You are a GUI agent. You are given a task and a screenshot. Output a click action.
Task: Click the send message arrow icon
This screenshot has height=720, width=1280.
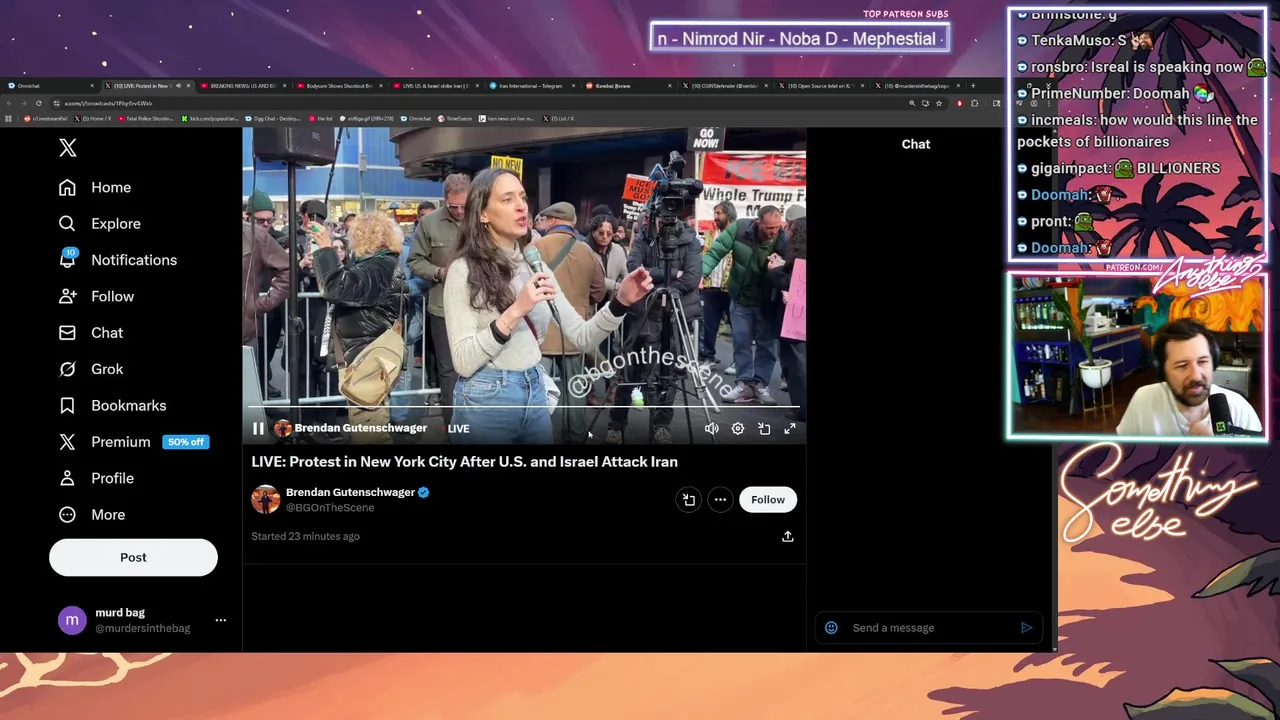click(x=1026, y=628)
